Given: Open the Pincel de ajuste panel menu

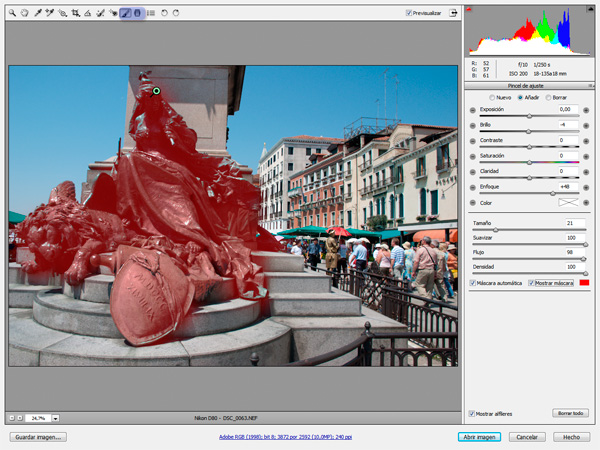Looking at the screenshot, I should pyautogui.click(x=590, y=86).
